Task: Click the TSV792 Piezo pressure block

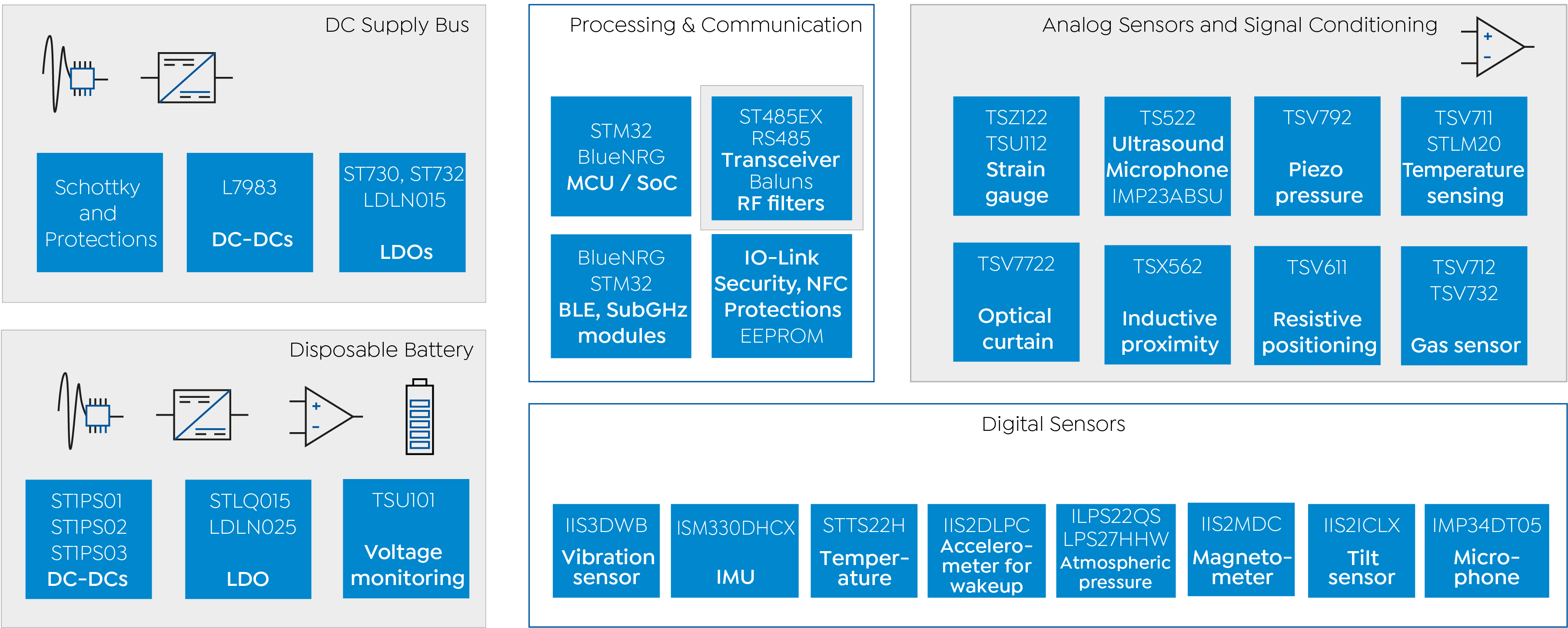Action: [x=1317, y=156]
